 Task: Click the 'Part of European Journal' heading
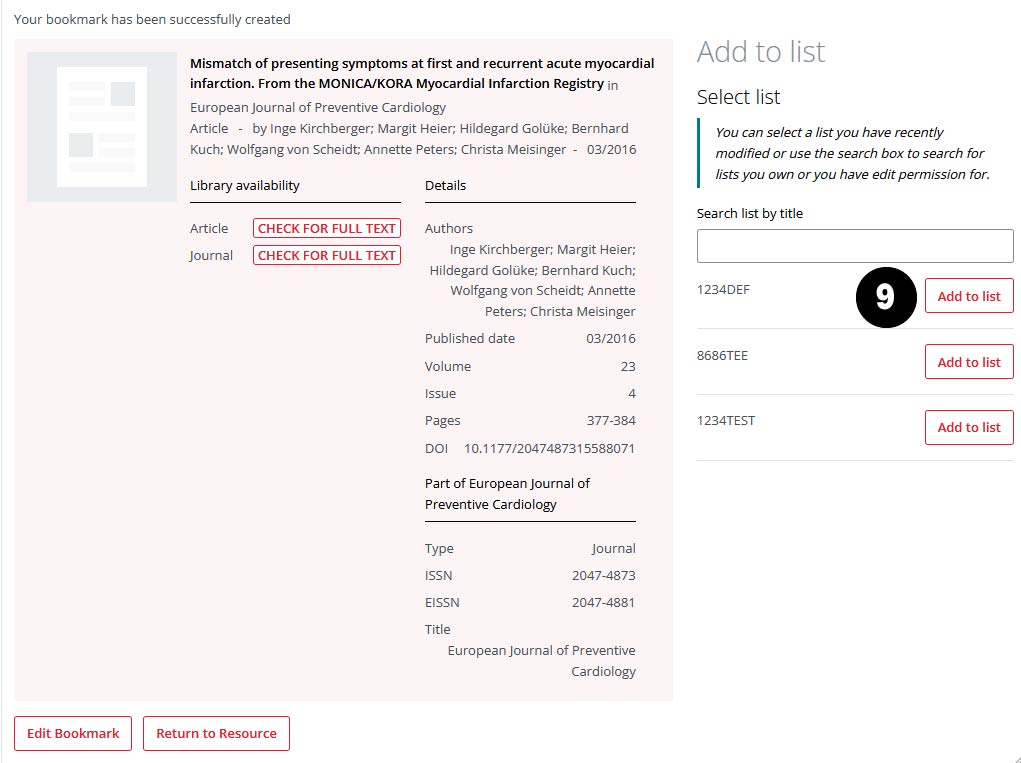(507, 493)
